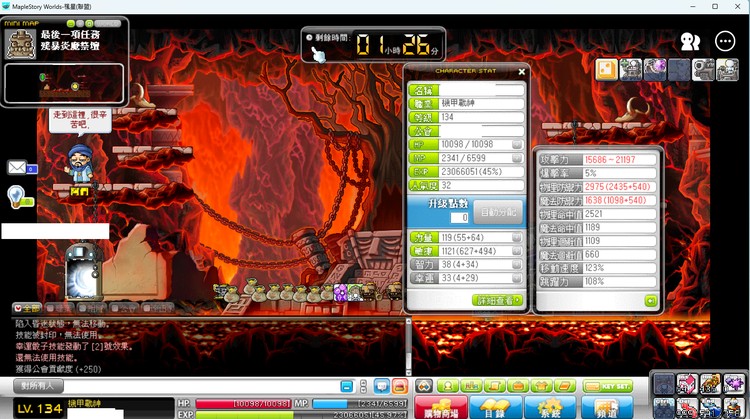750x419 pixels.
Task: Increase HP with its plus button
Action: point(517,144)
